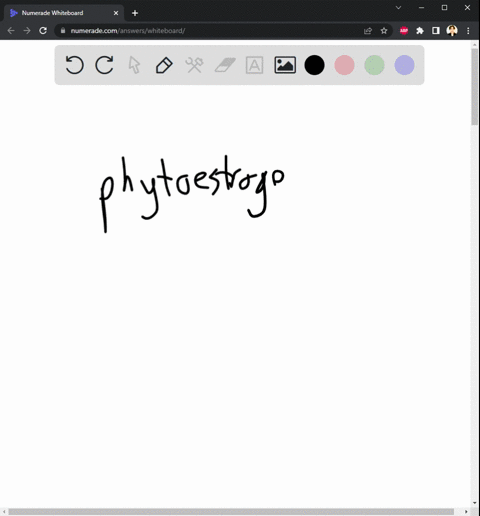The height and width of the screenshot is (516, 480).
Task: Open the browser extensions puzzle menu
Action: (x=420, y=31)
